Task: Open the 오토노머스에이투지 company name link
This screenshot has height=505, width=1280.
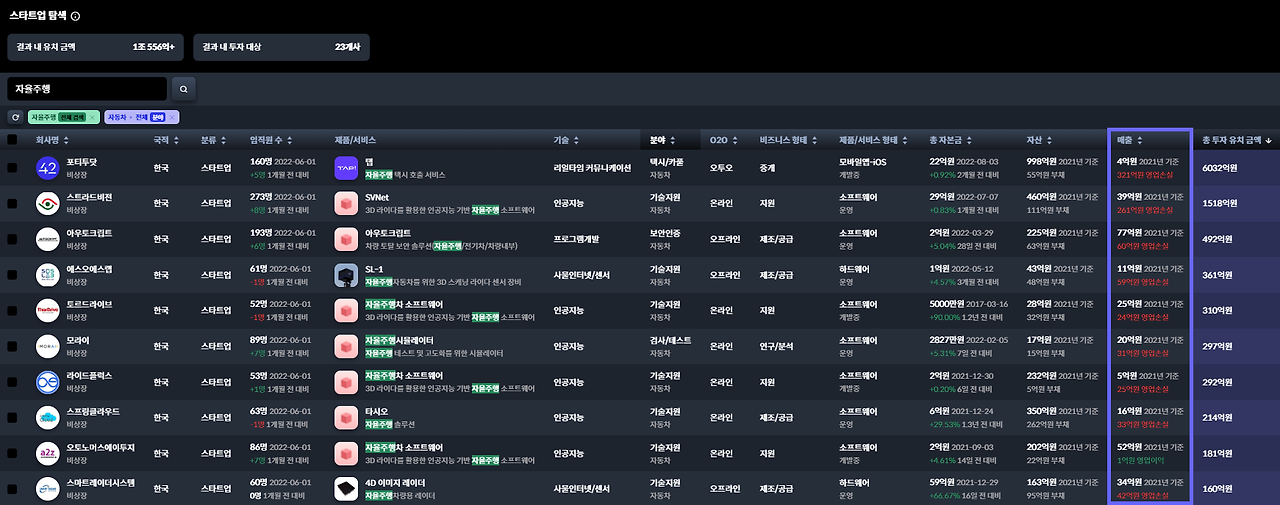Action: click(x=100, y=446)
